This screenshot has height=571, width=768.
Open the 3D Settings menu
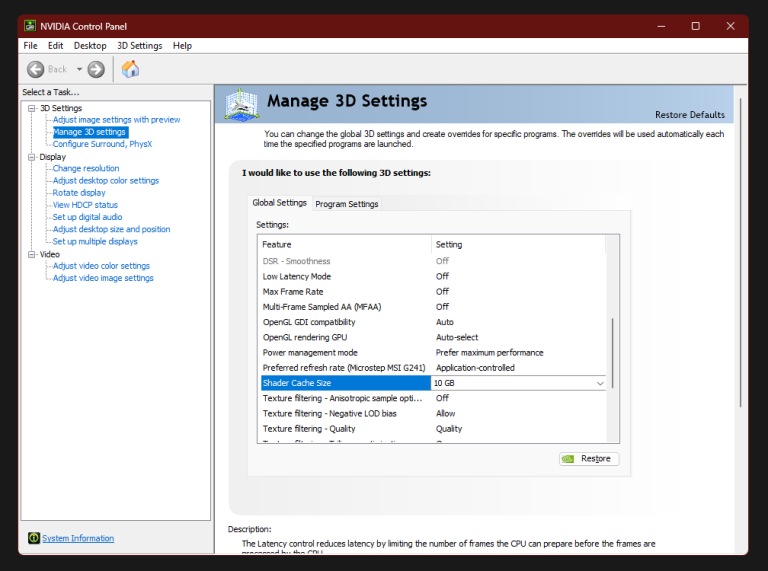click(x=139, y=46)
